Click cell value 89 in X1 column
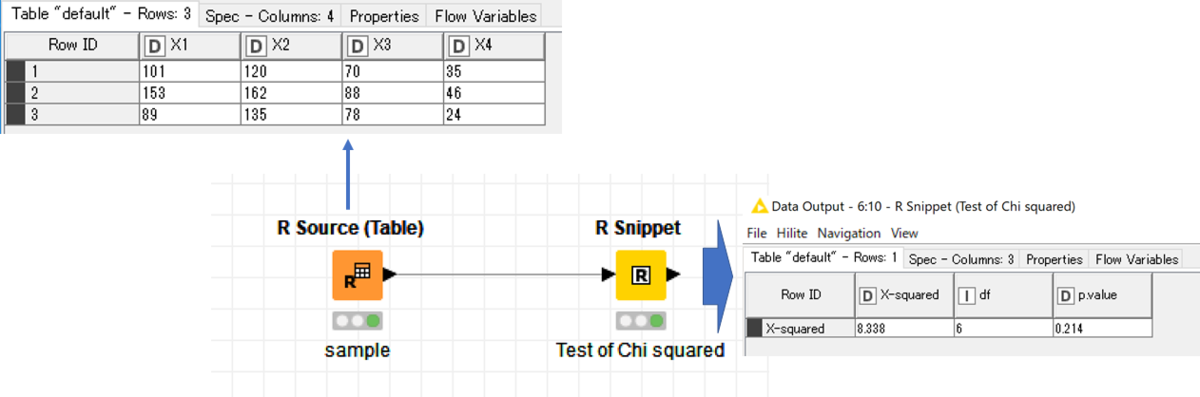The image size is (1200, 397). click(190, 114)
